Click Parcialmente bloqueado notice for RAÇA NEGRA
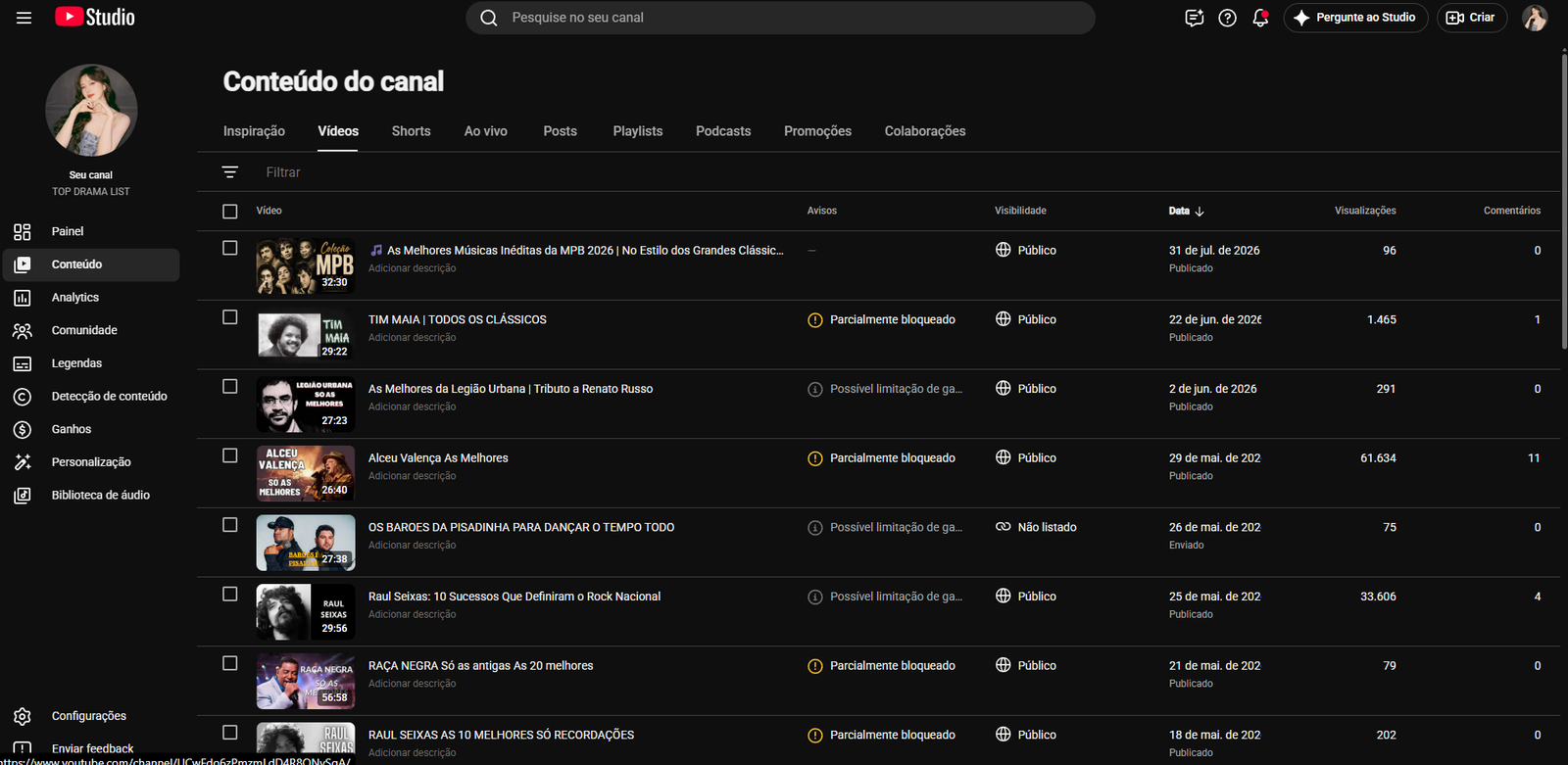1568x765 pixels. (x=893, y=666)
